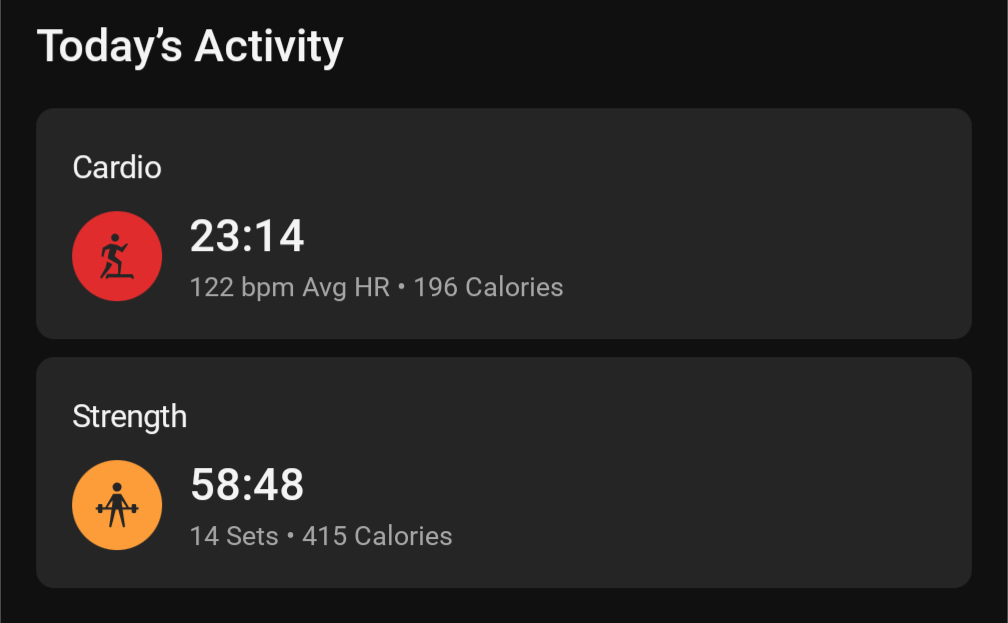This screenshot has height=623, width=1008.
Task: Click the bullet separator in strength stats
Action: (x=291, y=536)
